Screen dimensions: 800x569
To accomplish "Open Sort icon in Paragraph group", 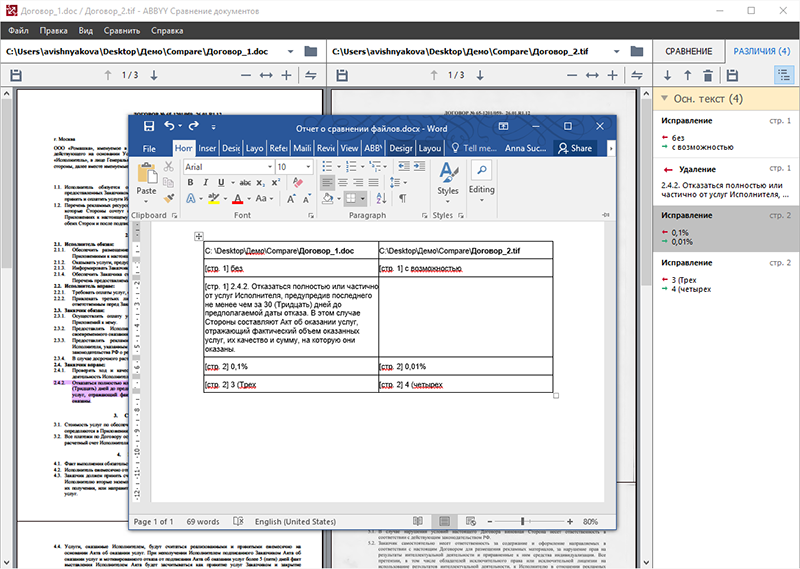I will 381,198.
